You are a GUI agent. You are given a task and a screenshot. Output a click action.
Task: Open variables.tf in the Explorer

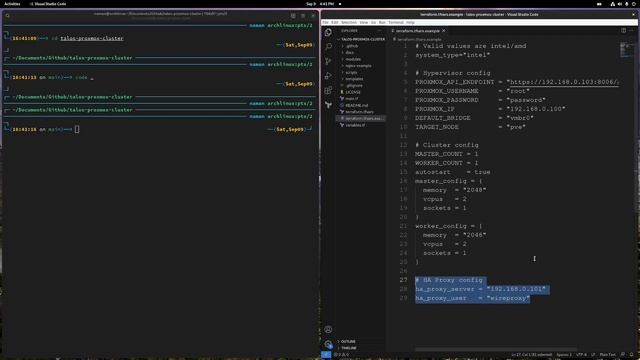pyautogui.click(x=361, y=125)
